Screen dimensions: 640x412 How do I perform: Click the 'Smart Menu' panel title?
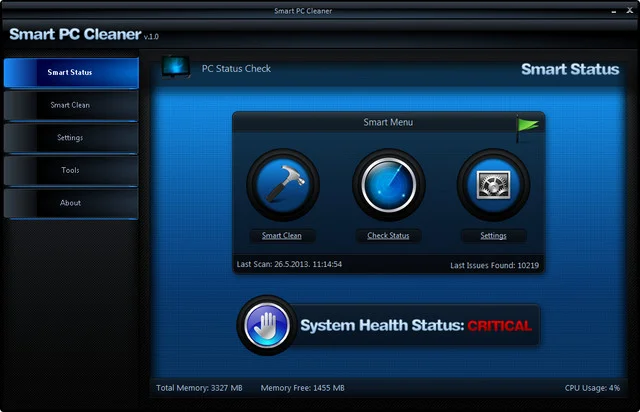(x=388, y=122)
